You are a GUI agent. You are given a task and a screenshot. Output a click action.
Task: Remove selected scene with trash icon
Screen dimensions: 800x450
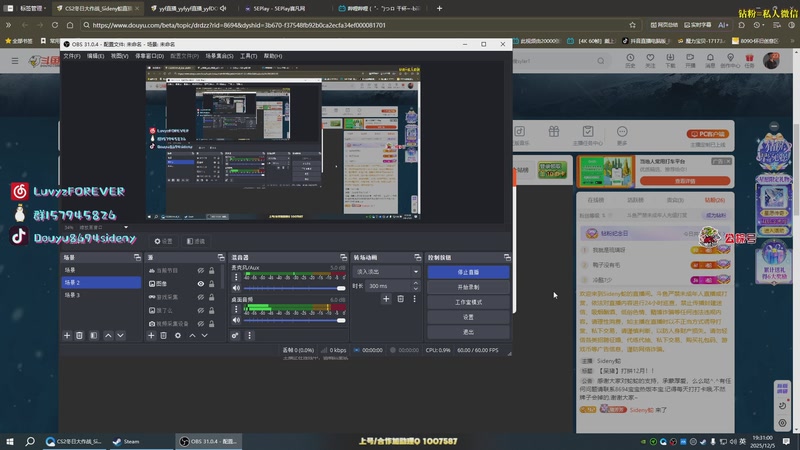pyautogui.click(x=79, y=336)
